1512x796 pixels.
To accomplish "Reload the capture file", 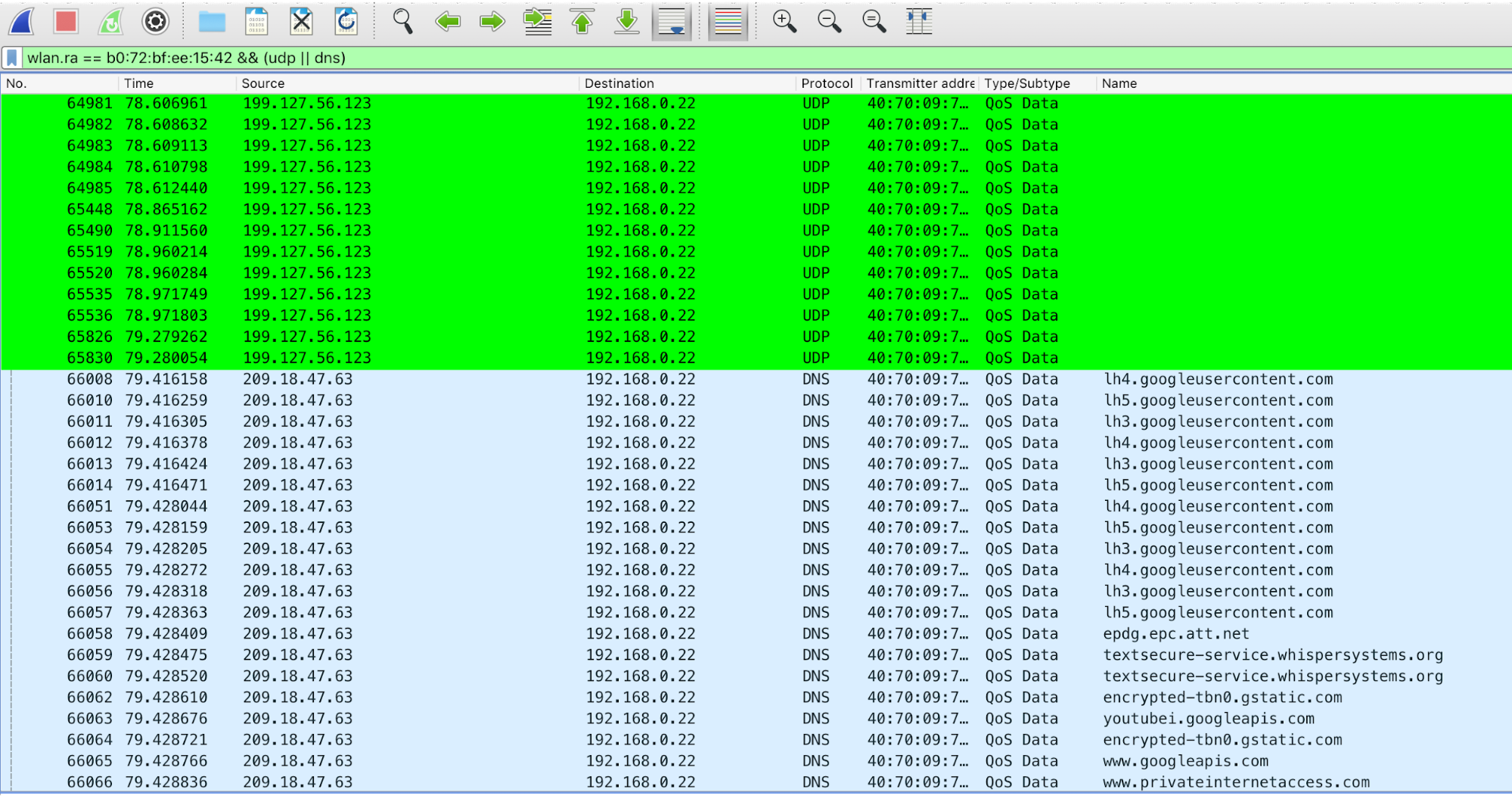I will tap(346, 22).
